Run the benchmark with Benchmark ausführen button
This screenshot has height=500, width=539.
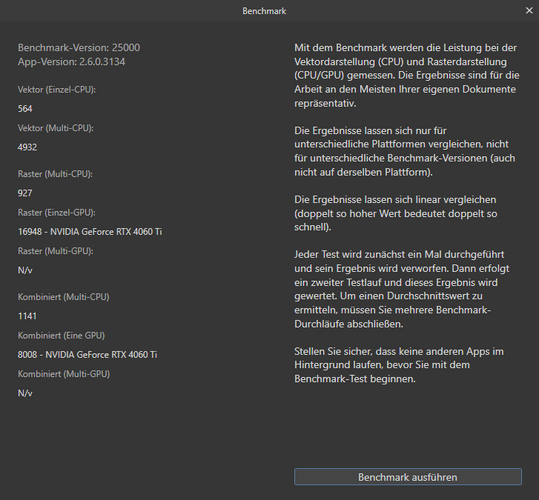[408, 477]
